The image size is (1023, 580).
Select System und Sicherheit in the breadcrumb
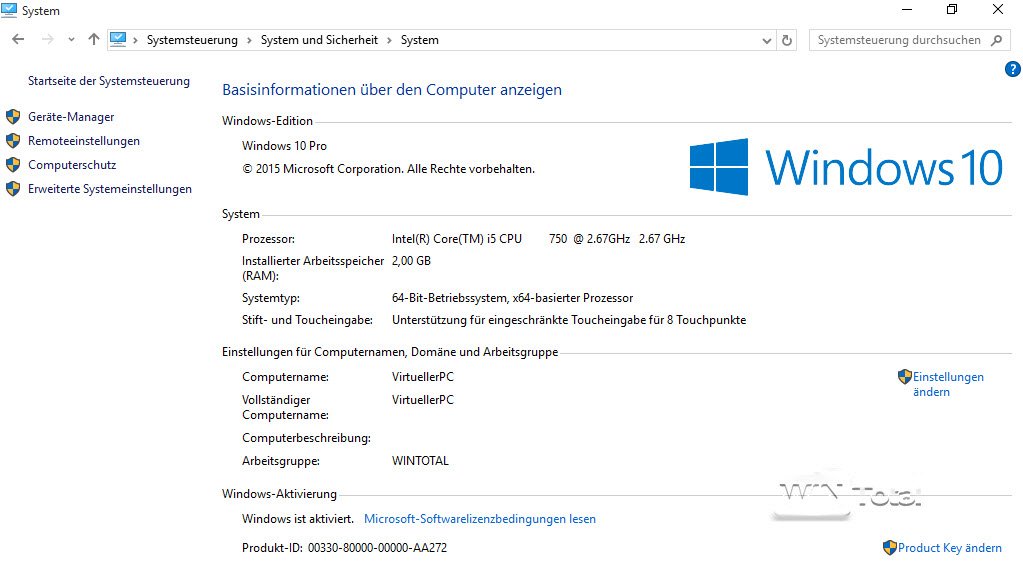319,40
